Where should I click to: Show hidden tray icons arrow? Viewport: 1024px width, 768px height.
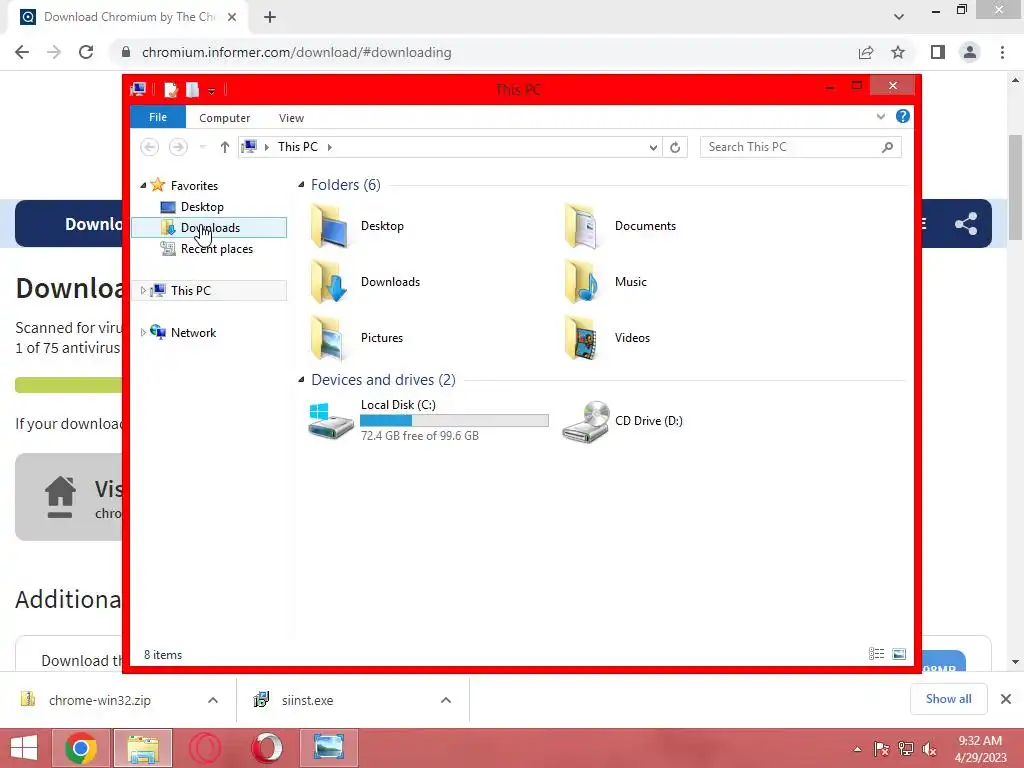coord(857,749)
